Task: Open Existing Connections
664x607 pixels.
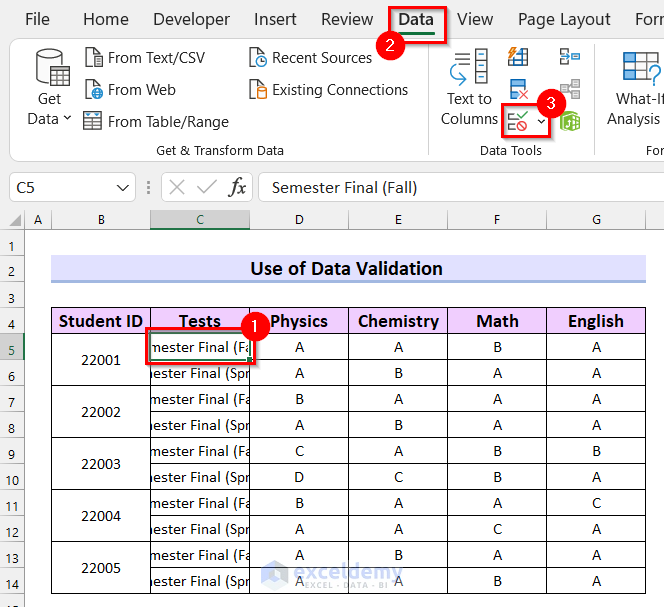Action: [328, 90]
